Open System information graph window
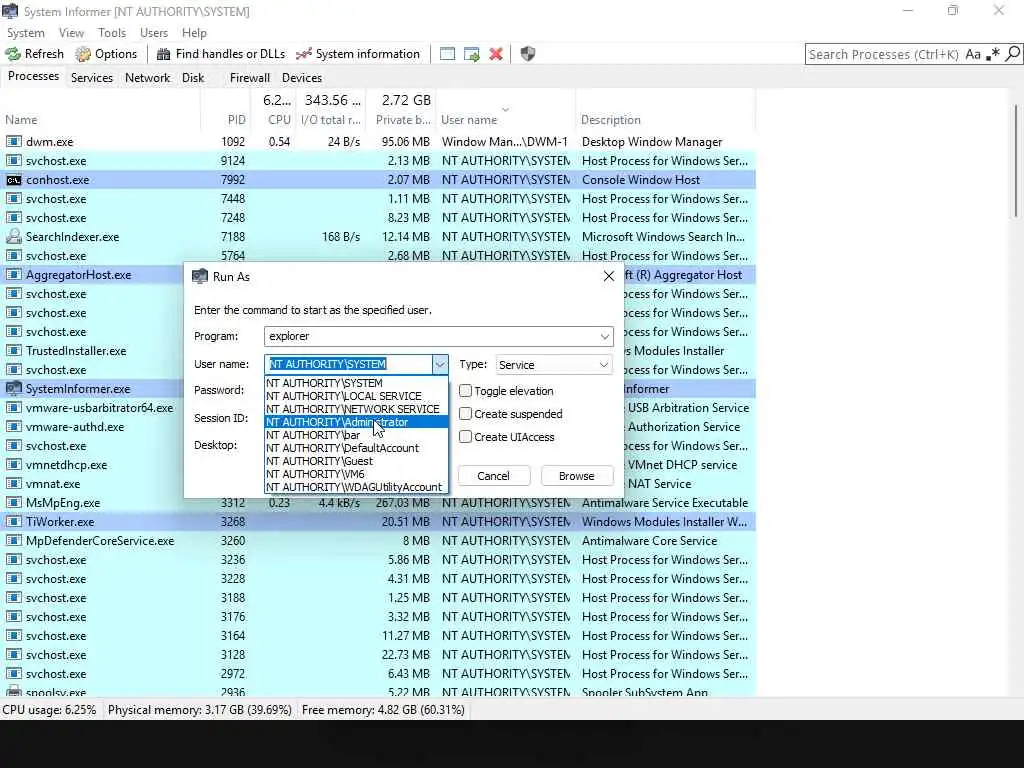Image resolution: width=1024 pixels, height=768 pixels. tap(358, 54)
